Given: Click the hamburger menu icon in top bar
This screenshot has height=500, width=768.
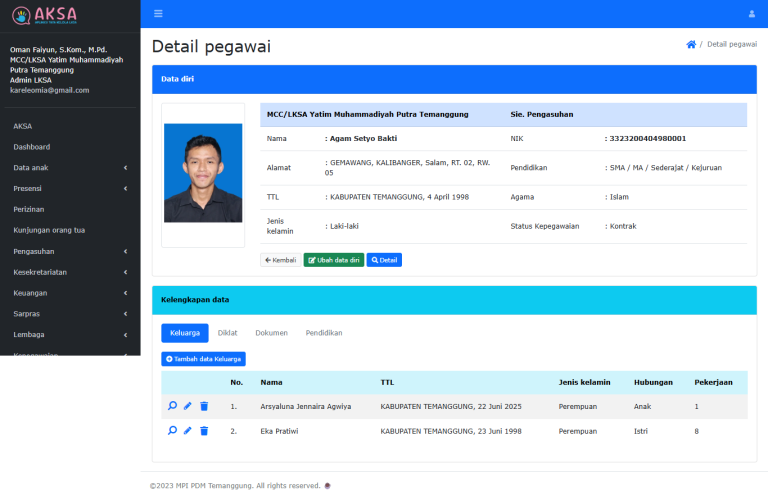Looking at the screenshot, I should point(158,14).
